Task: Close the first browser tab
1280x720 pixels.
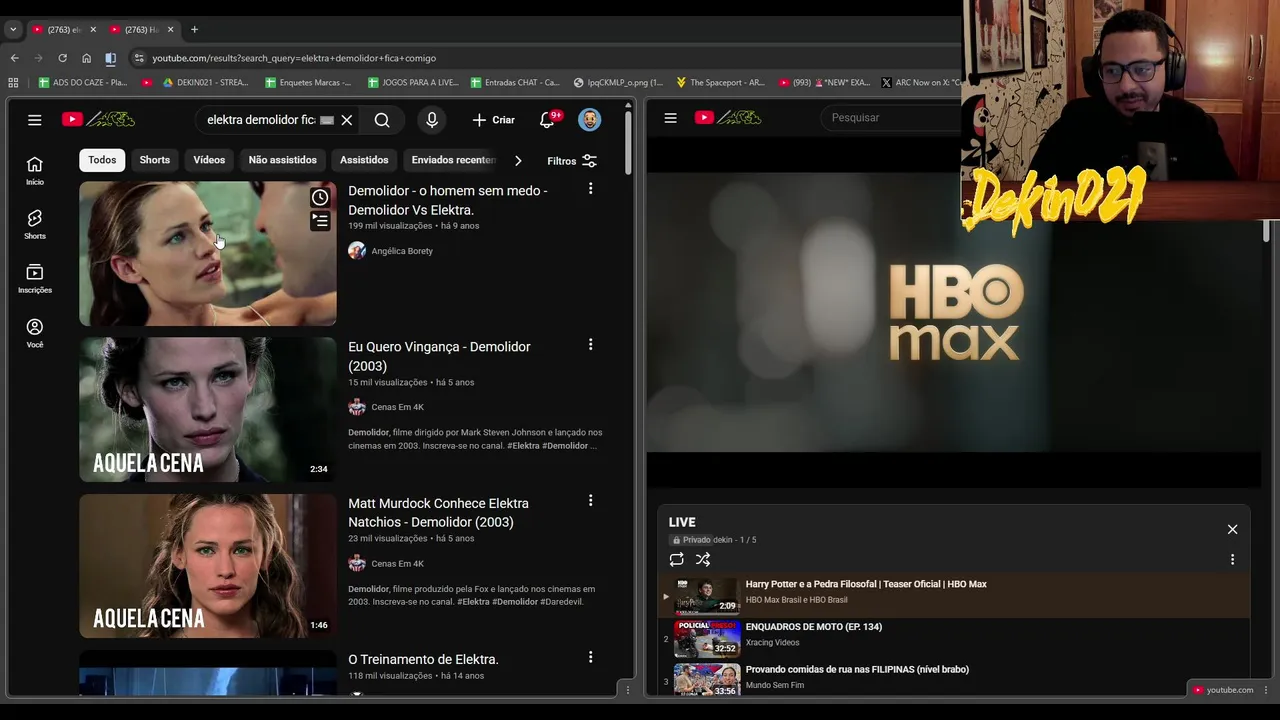Action: (93, 29)
